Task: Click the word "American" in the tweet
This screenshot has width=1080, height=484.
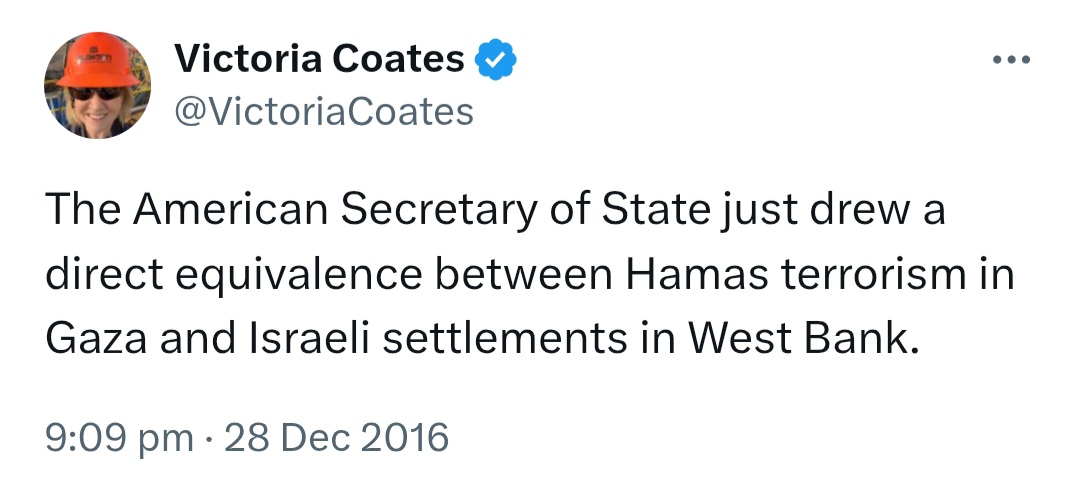Action: [231, 212]
